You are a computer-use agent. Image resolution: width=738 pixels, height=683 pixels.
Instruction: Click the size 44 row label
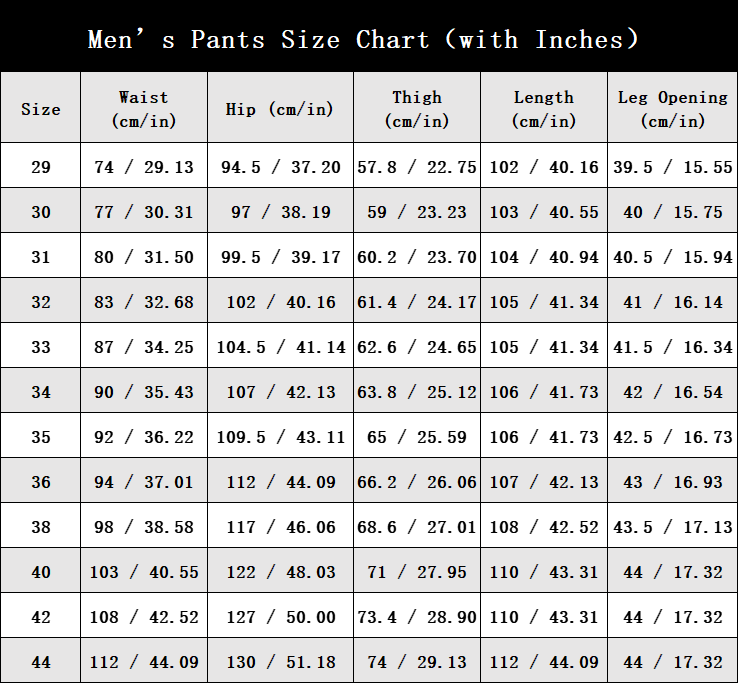click(41, 662)
